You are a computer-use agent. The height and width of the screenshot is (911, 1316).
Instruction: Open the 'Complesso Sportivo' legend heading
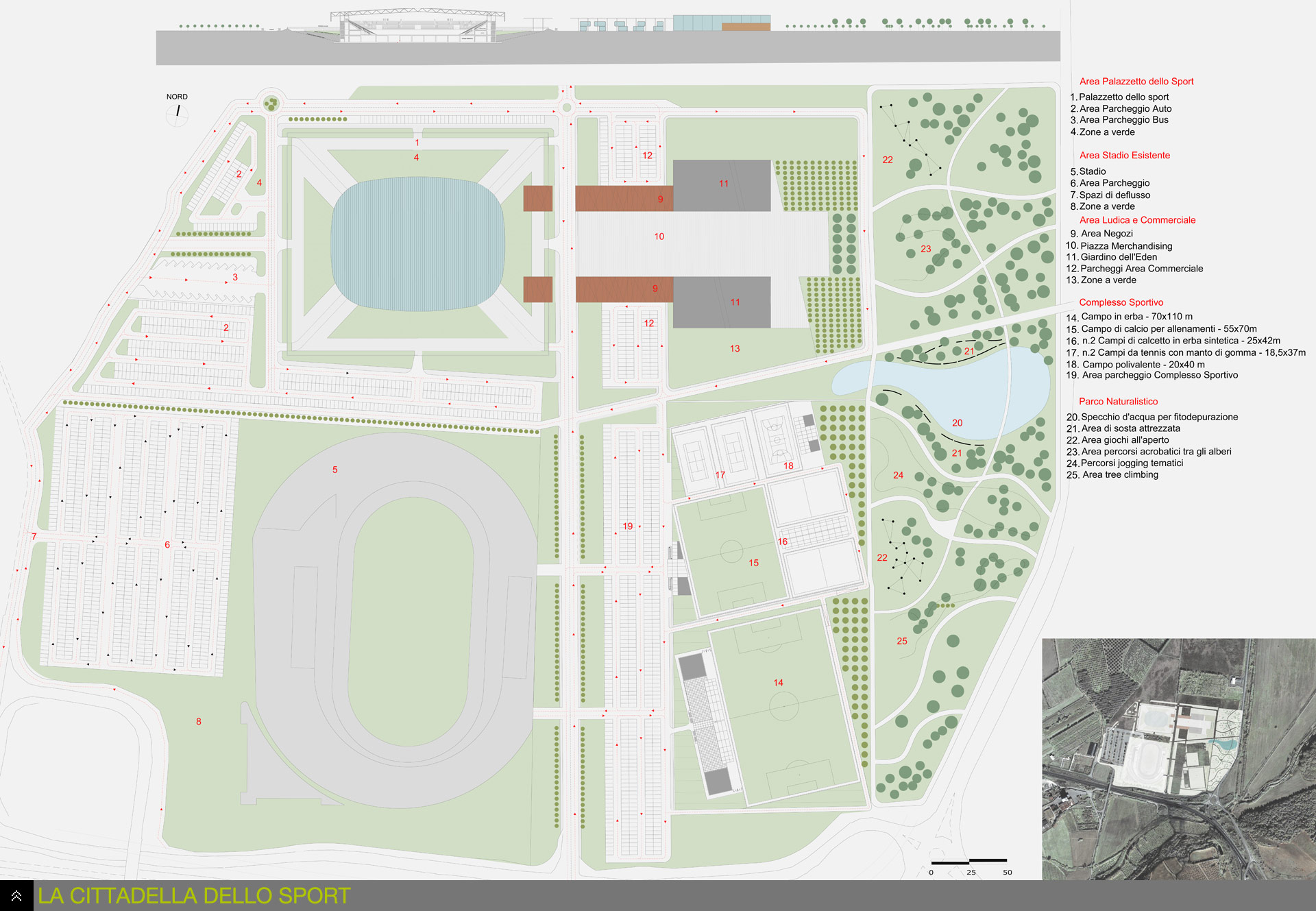click(x=1121, y=302)
